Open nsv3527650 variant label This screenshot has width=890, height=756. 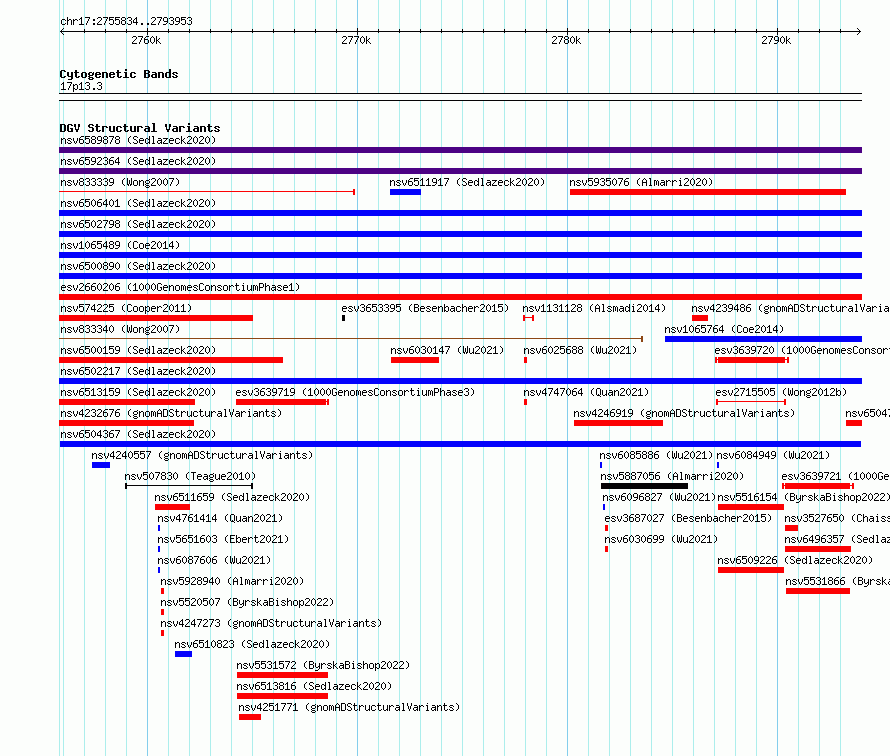click(x=837, y=518)
